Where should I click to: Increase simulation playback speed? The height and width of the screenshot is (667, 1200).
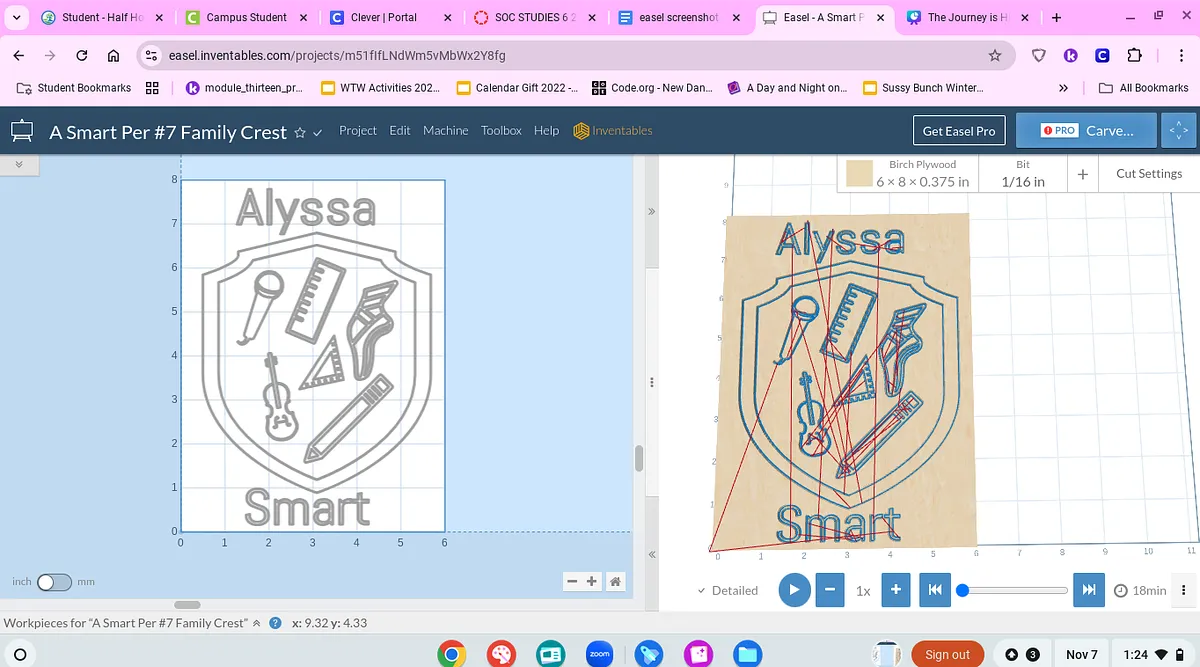pyautogui.click(x=896, y=590)
